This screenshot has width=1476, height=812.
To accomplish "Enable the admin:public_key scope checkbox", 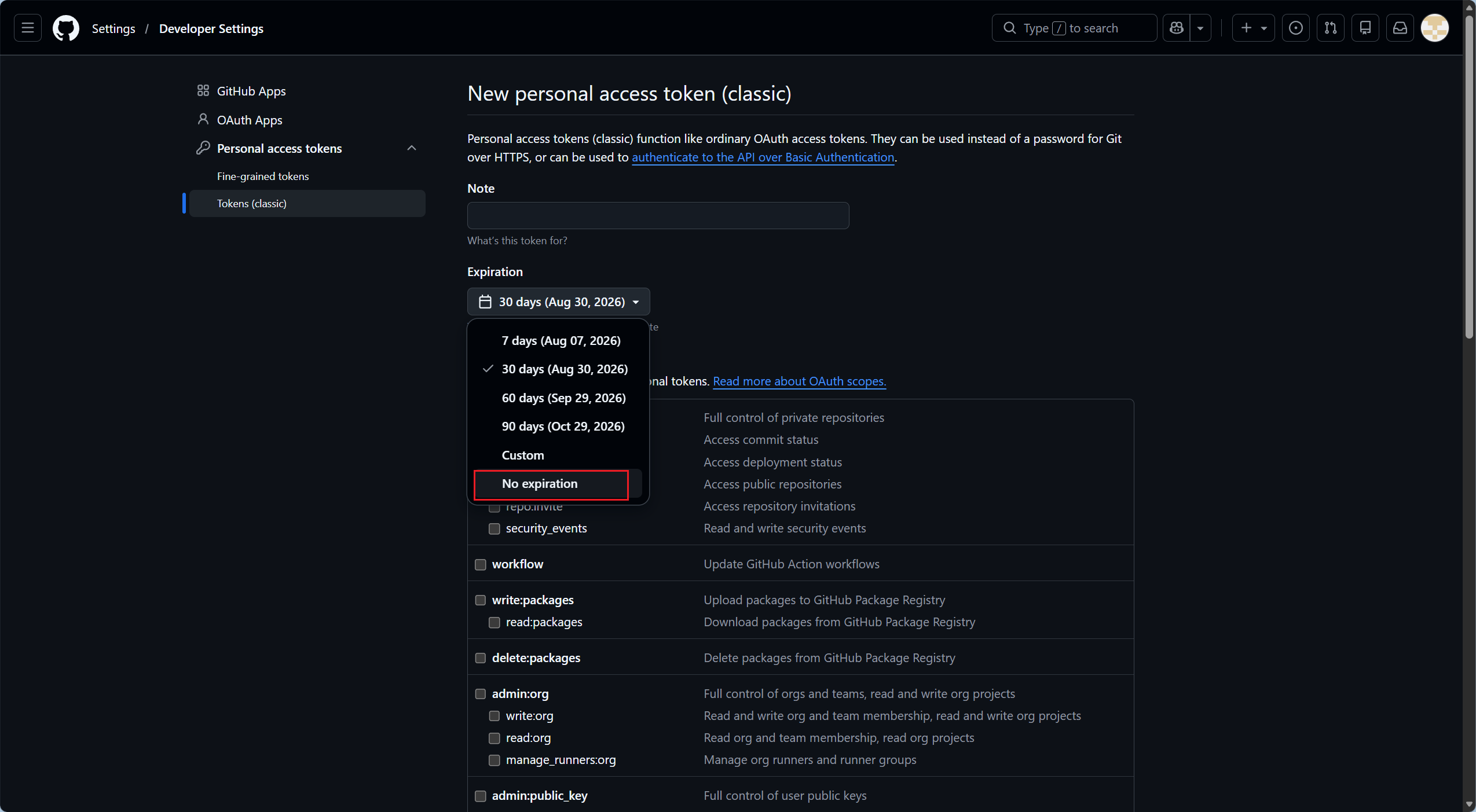I will pyautogui.click(x=481, y=796).
